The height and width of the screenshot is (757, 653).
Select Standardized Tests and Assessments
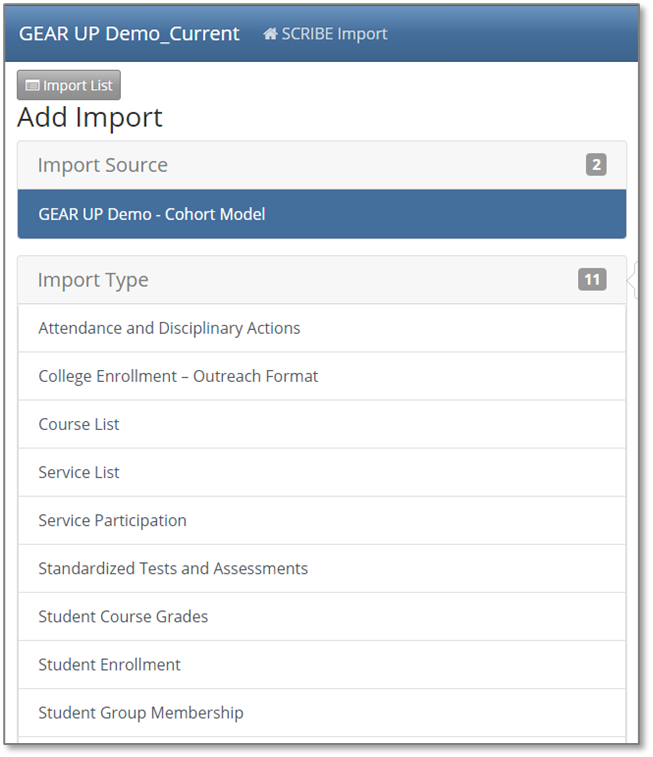pyautogui.click(x=173, y=568)
